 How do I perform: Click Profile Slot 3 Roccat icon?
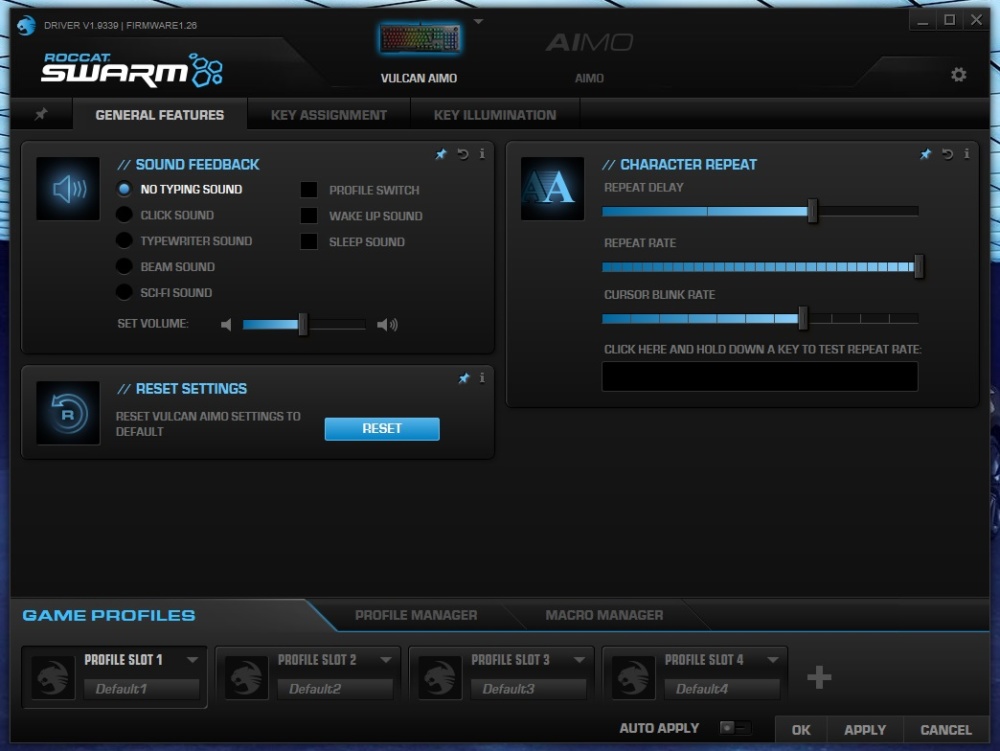pos(440,677)
